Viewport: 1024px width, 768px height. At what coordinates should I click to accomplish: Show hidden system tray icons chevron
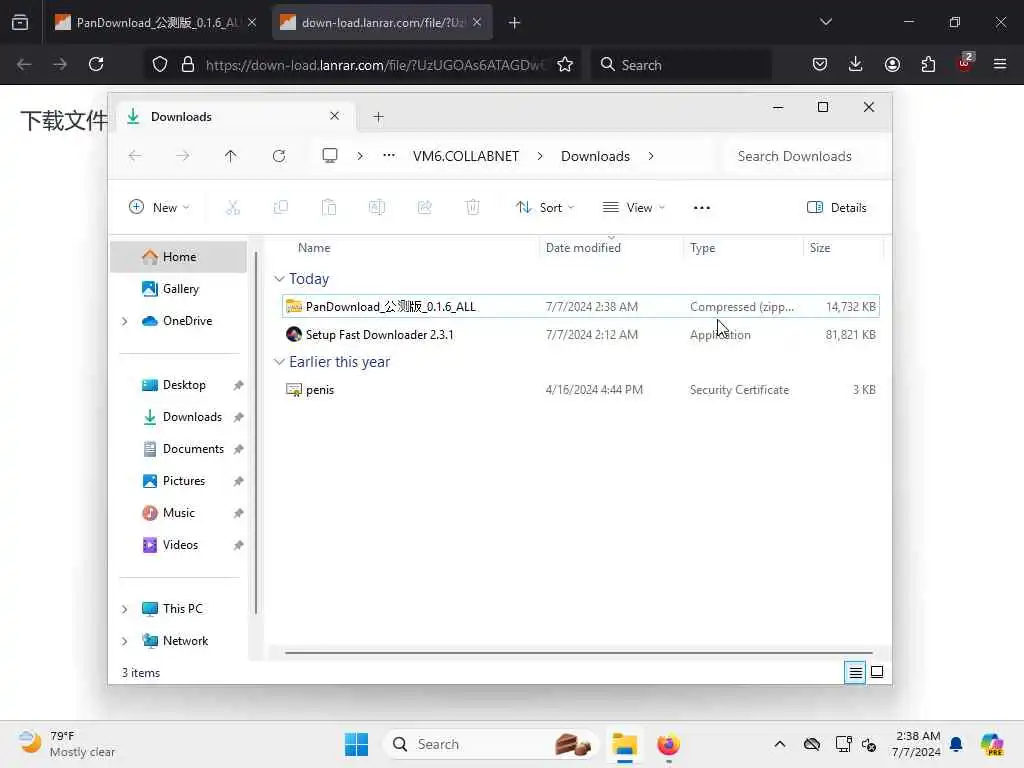[780, 744]
